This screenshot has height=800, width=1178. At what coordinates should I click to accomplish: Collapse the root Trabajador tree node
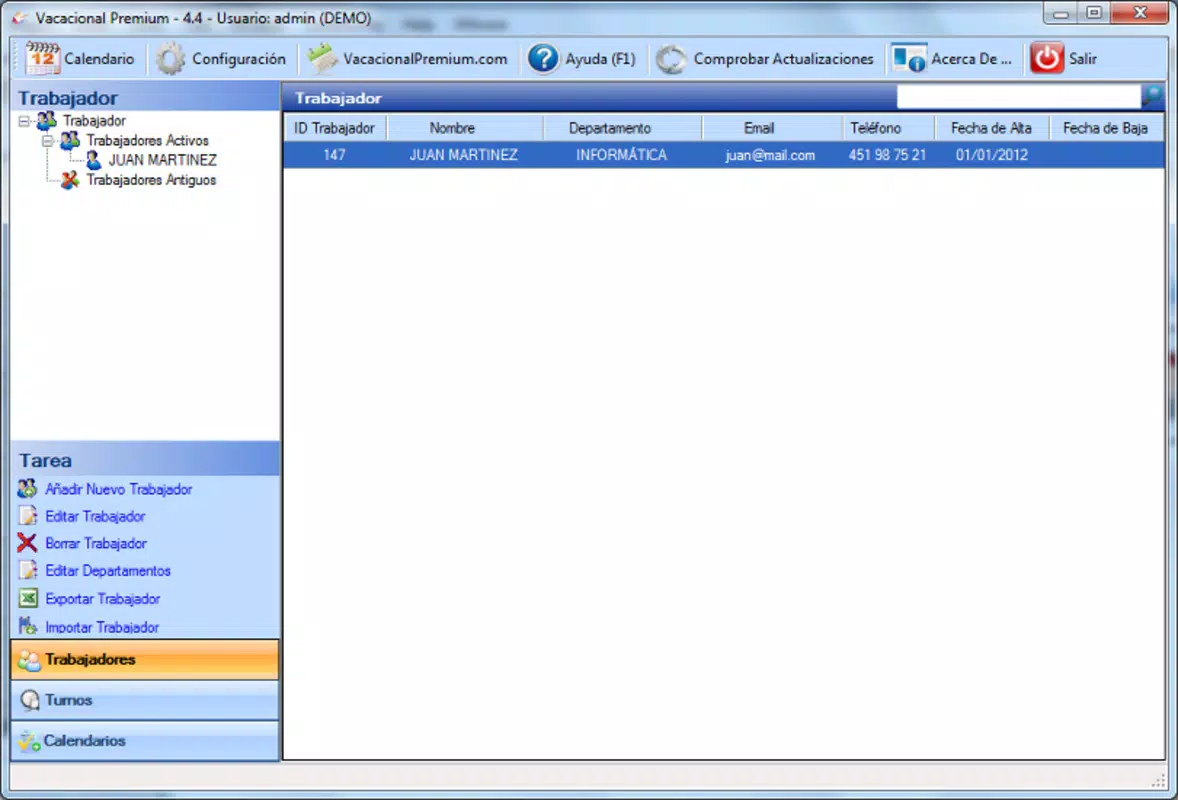[24, 121]
